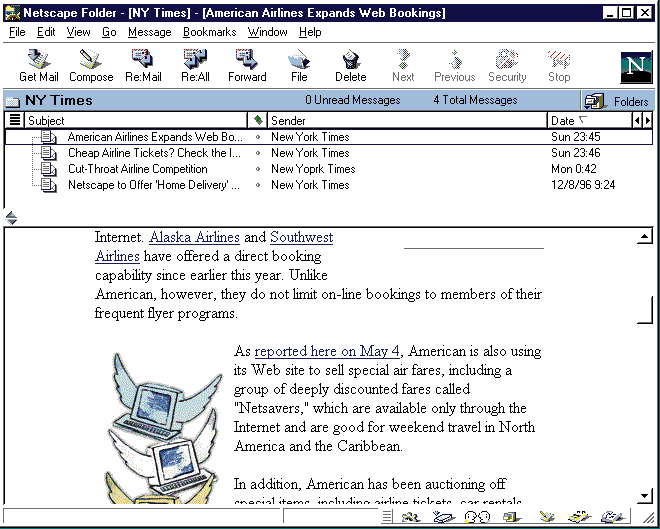Viewport: 660px width, 529px height.
Task: Click the message pane collapse arrows
Action: pyautogui.click(x=11, y=218)
